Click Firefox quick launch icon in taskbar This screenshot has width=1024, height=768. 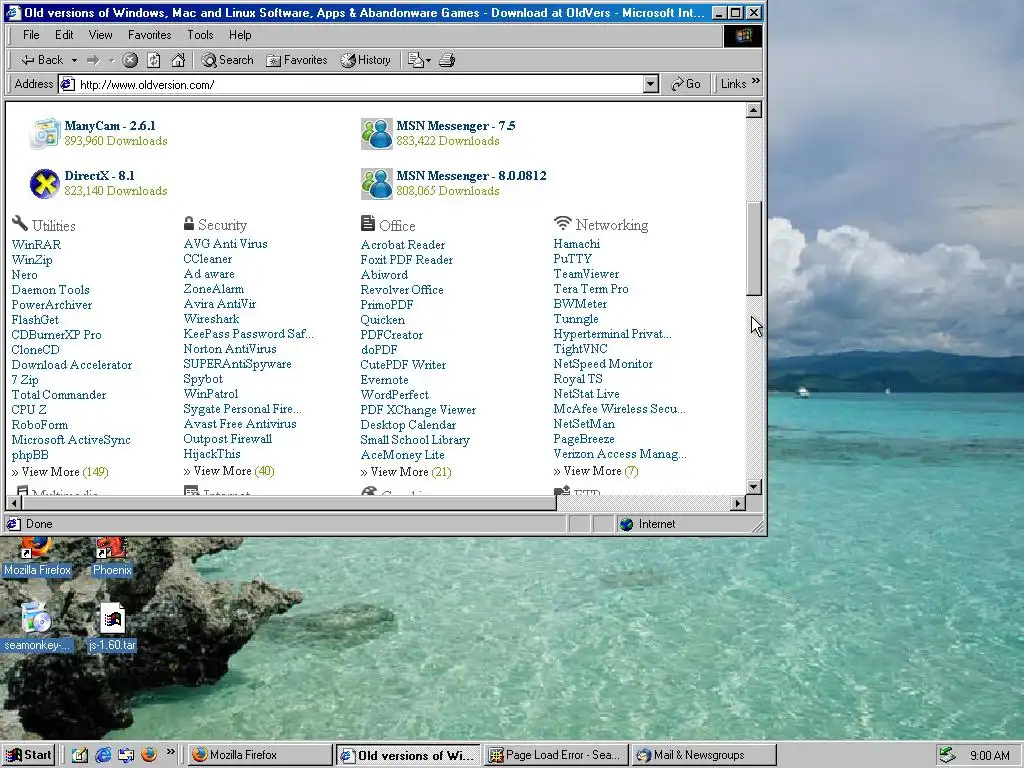tap(149, 755)
